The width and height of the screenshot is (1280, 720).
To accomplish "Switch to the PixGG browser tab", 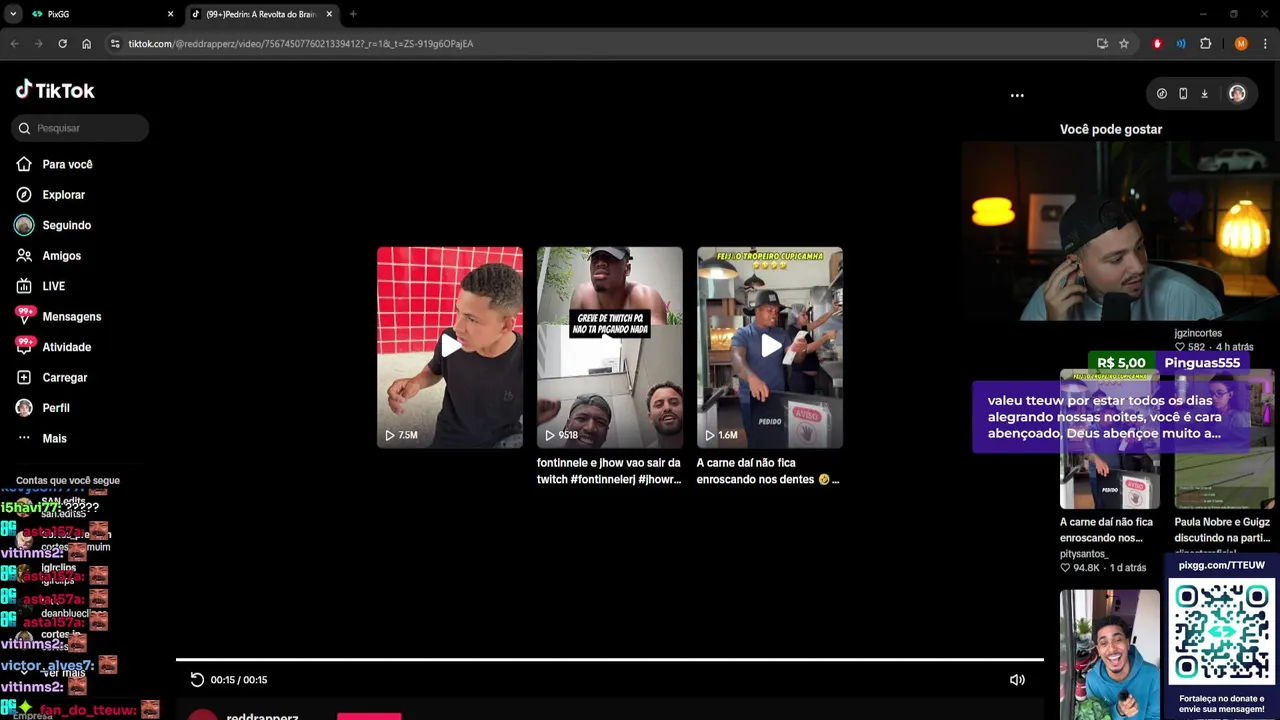I will (100, 14).
